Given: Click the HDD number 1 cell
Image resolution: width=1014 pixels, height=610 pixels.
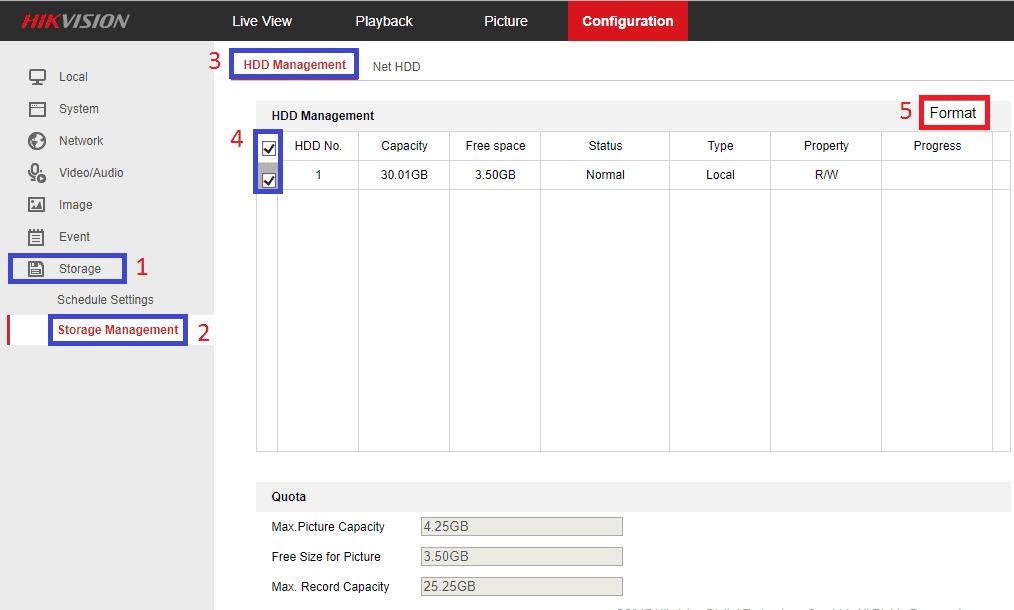Looking at the screenshot, I should point(318,175).
